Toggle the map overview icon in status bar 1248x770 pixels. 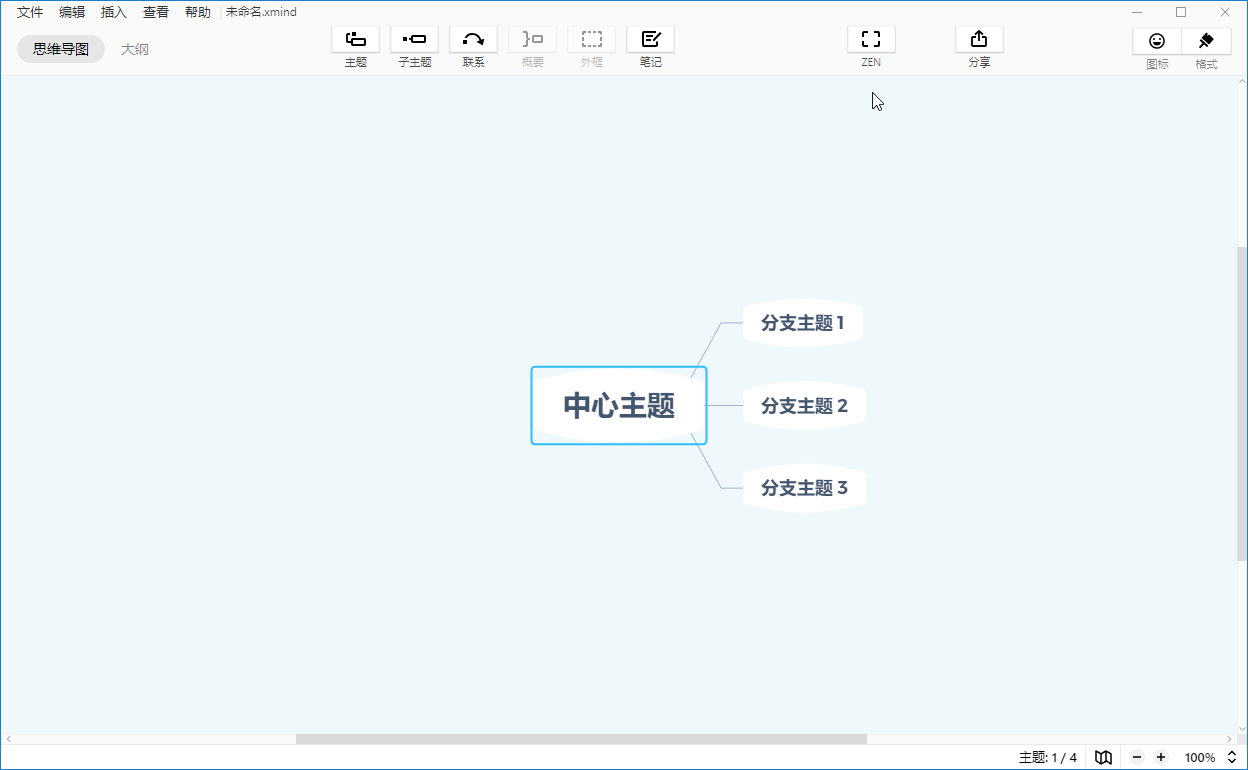(1103, 757)
